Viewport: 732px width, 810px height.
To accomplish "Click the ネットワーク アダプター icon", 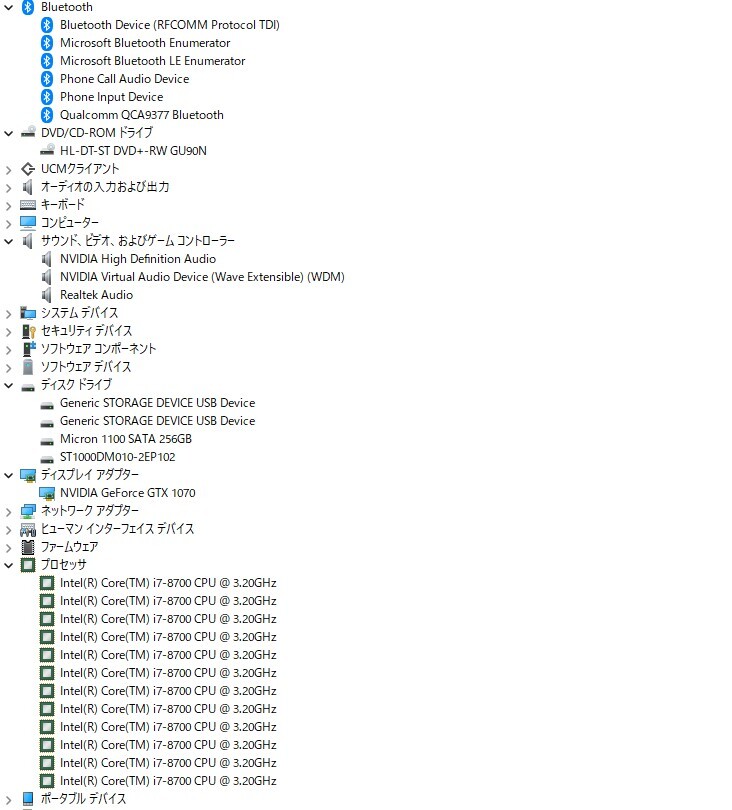I will 28,511.
